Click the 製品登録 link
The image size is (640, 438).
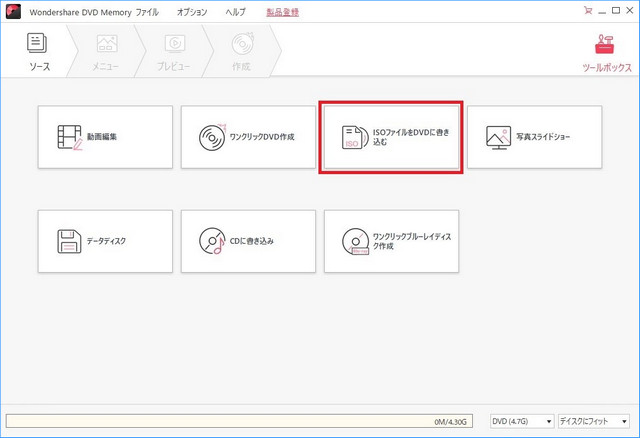(282, 12)
